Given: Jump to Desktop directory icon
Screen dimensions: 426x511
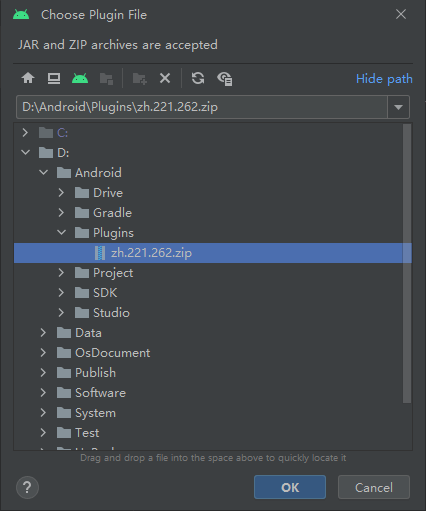Looking at the screenshot, I should click(x=54, y=79).
